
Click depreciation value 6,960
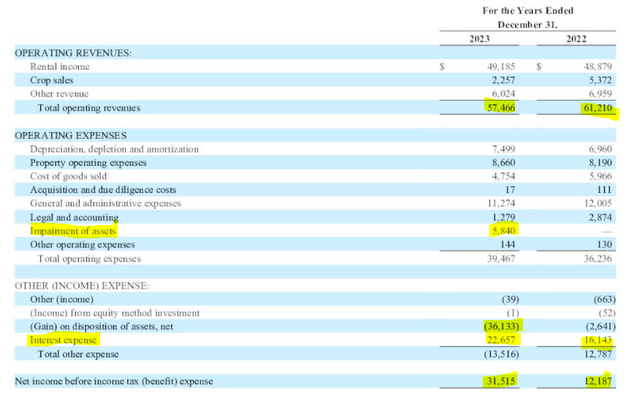(x=600, y=149)
